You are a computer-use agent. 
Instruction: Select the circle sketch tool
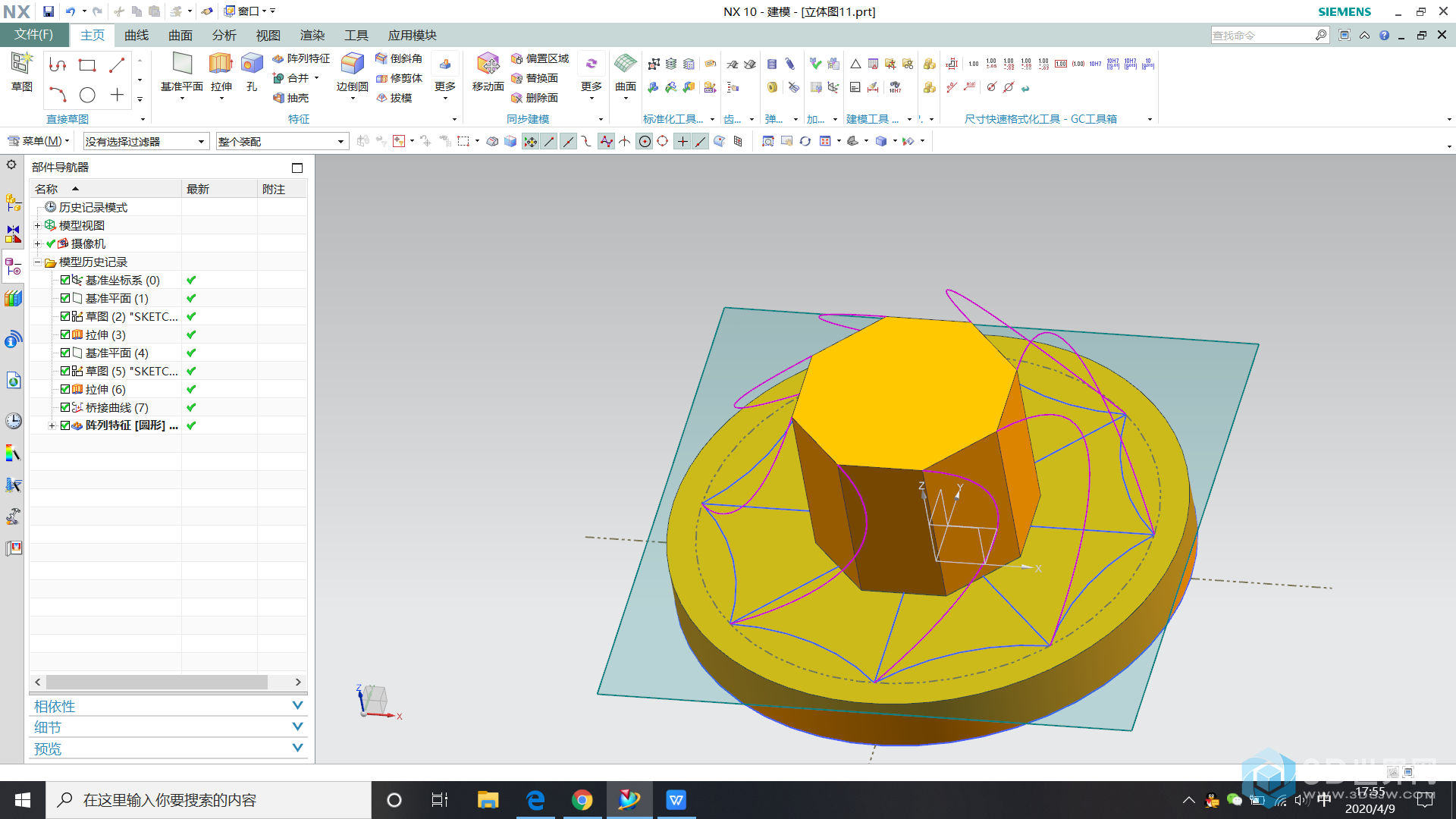tap(87, 95)
